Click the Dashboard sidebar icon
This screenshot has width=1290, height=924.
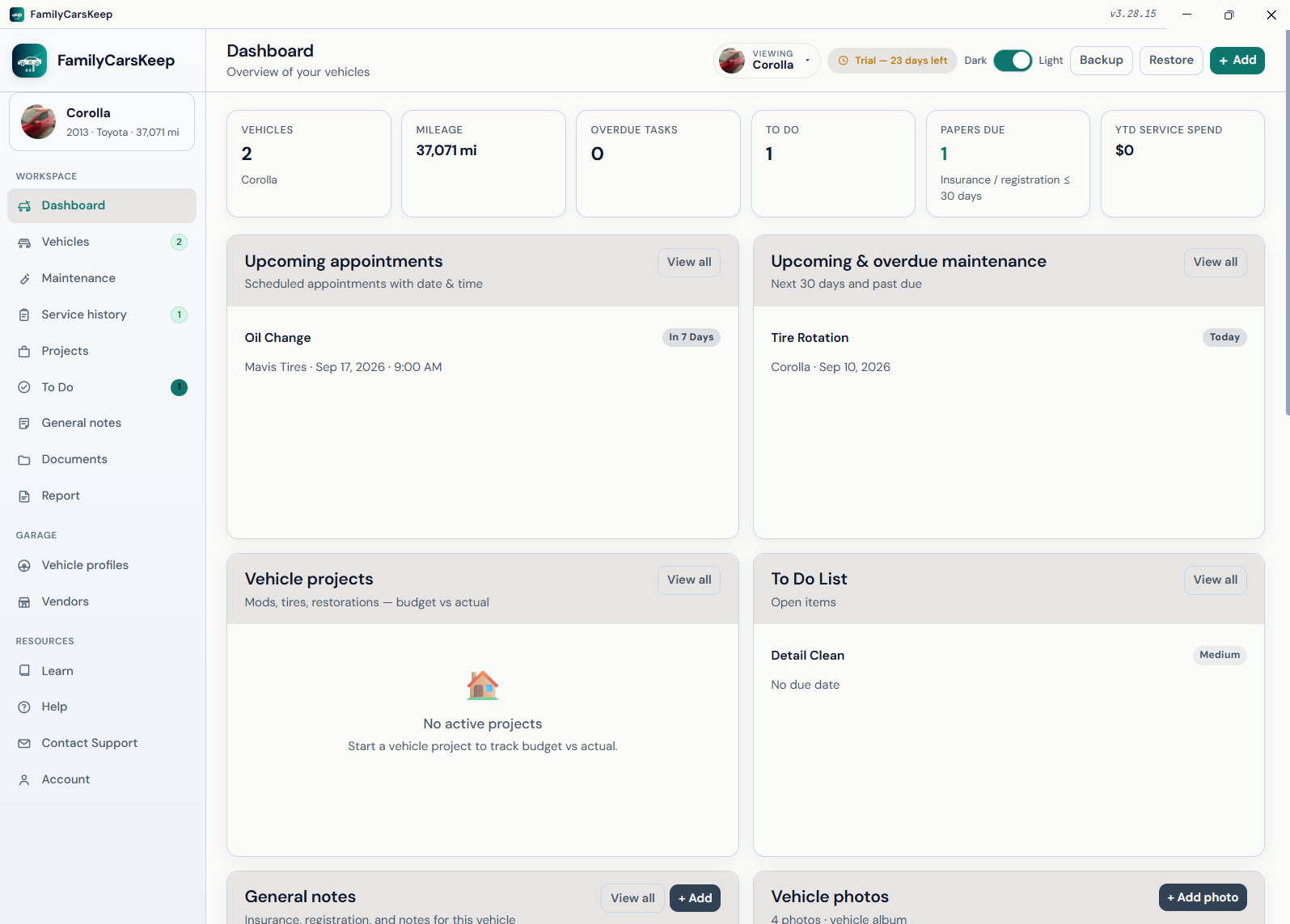click(x=24, y=206)
